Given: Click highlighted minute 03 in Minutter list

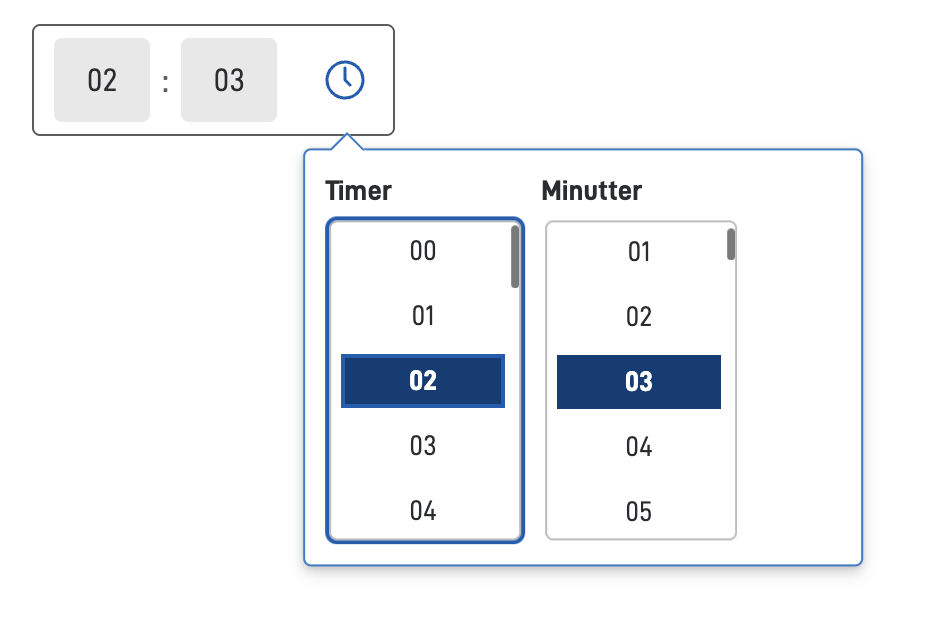Looking at the screenshot, I should pos(639,382).
